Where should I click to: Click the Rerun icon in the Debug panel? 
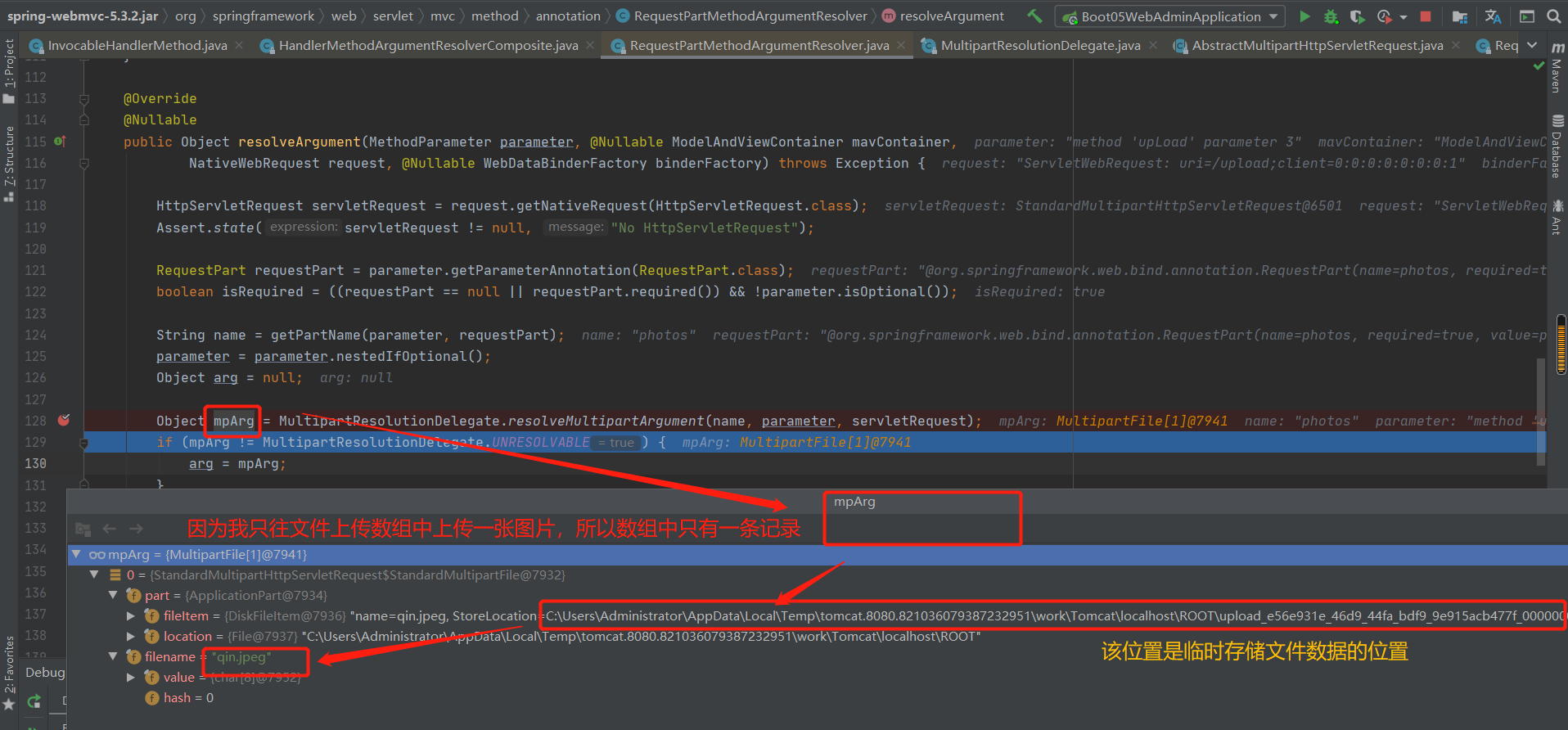[x=34, y=701]
